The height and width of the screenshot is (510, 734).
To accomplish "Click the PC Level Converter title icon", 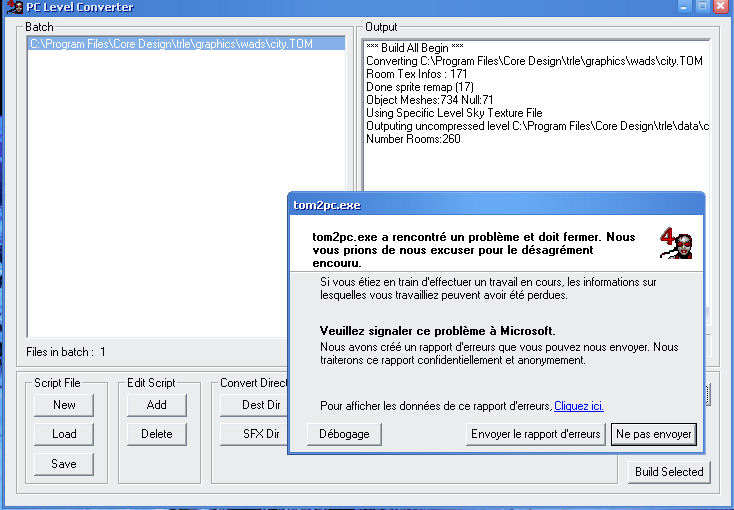I will tap(15, 7).
